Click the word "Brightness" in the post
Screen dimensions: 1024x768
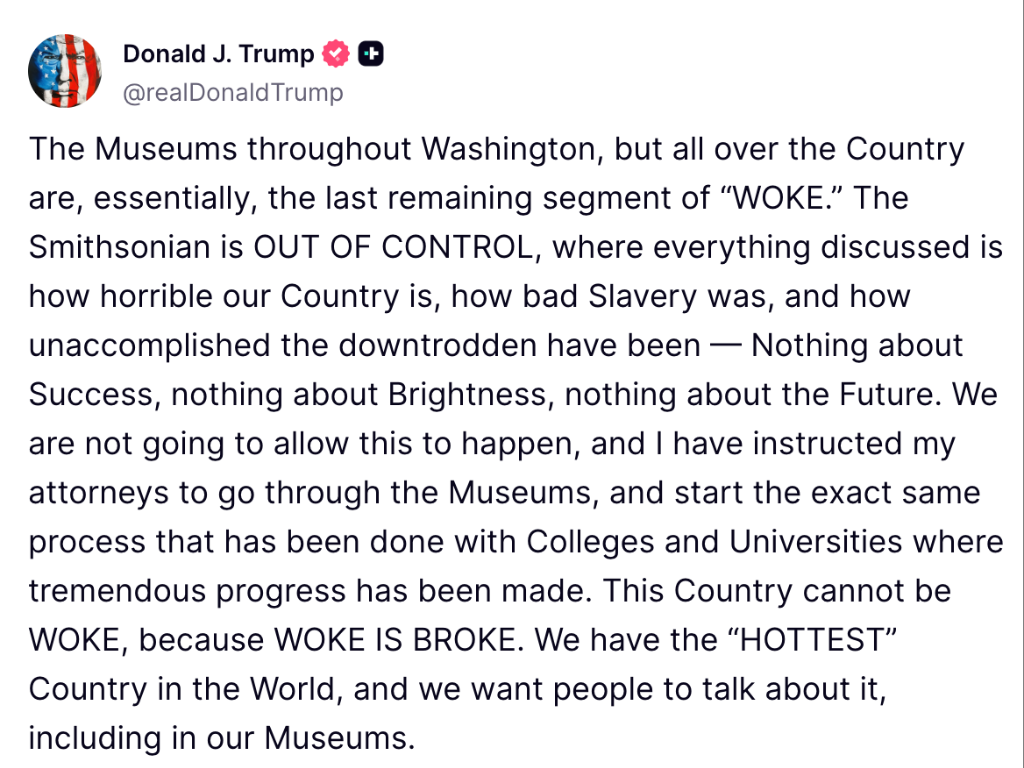coord(466,394)
